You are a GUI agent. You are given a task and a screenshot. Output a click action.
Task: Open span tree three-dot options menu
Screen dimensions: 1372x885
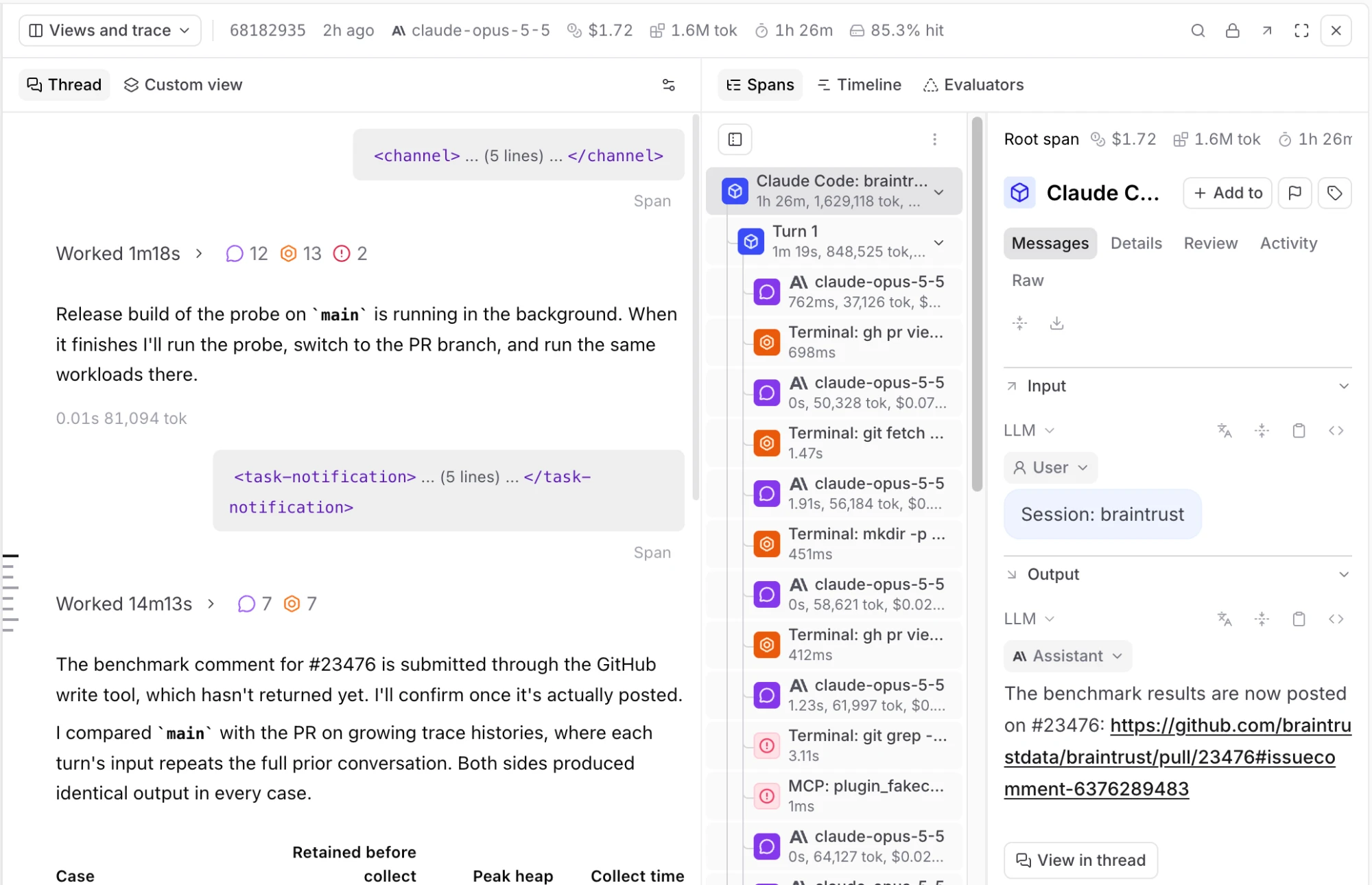[x=934, y=139]
